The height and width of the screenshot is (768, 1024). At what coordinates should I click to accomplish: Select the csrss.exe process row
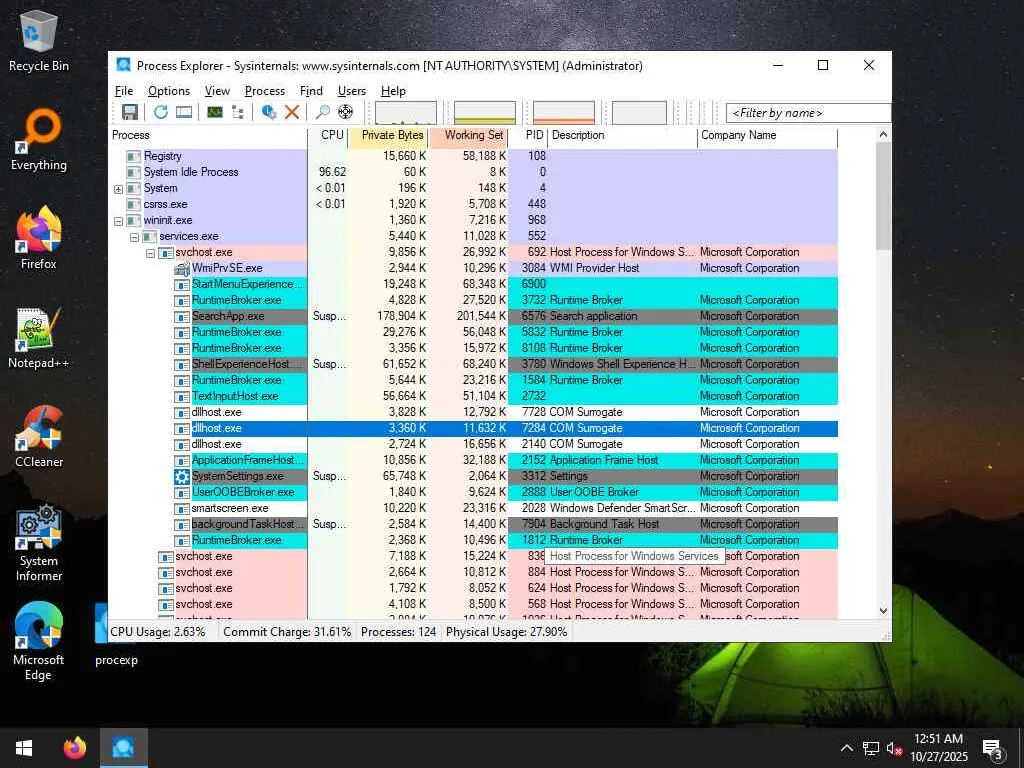pyautogui.click(x=473, y=204)
